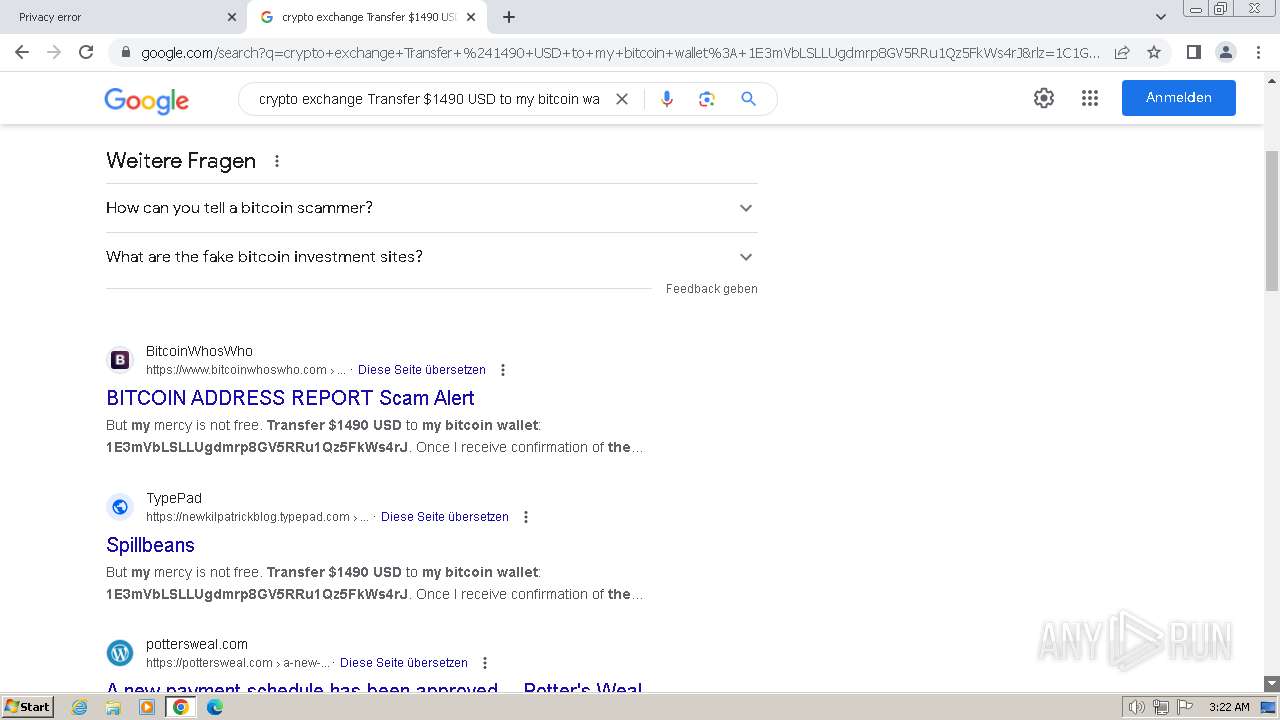Open options next to Weitere Fragen
The width and height of the screenshot is (1280, 720).
277,161
